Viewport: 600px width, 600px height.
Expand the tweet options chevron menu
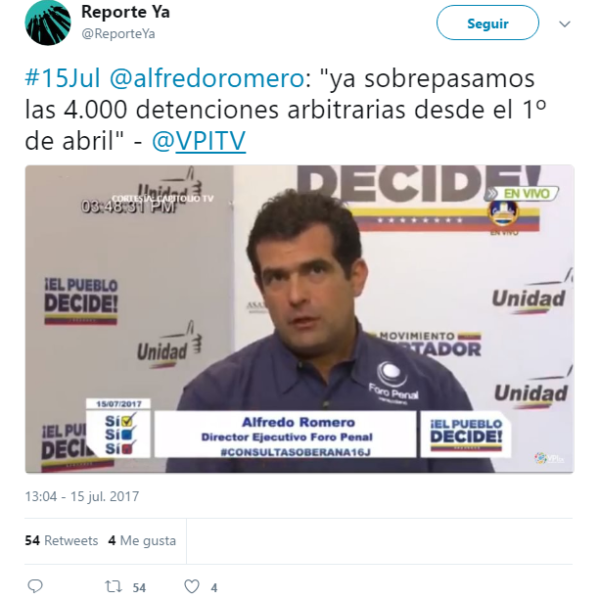565,24
